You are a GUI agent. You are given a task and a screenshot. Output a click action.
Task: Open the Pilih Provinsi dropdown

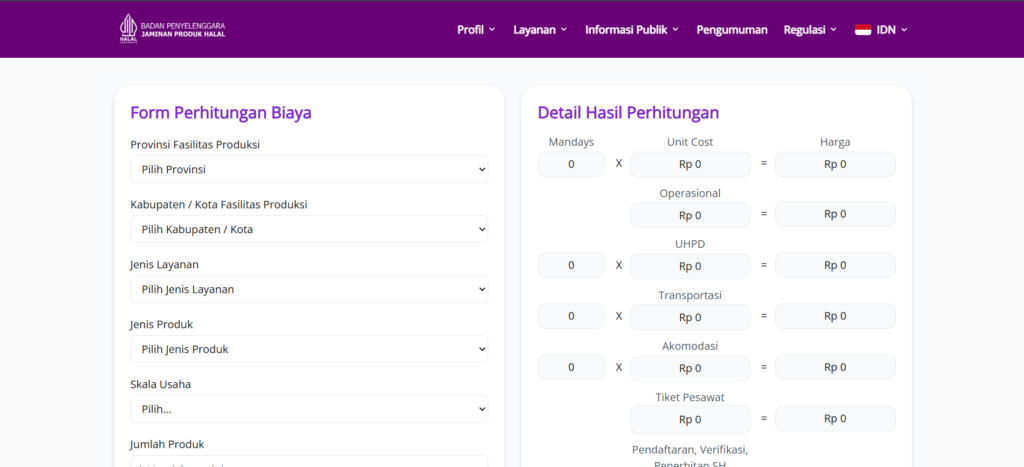click(x=309, y=169)
